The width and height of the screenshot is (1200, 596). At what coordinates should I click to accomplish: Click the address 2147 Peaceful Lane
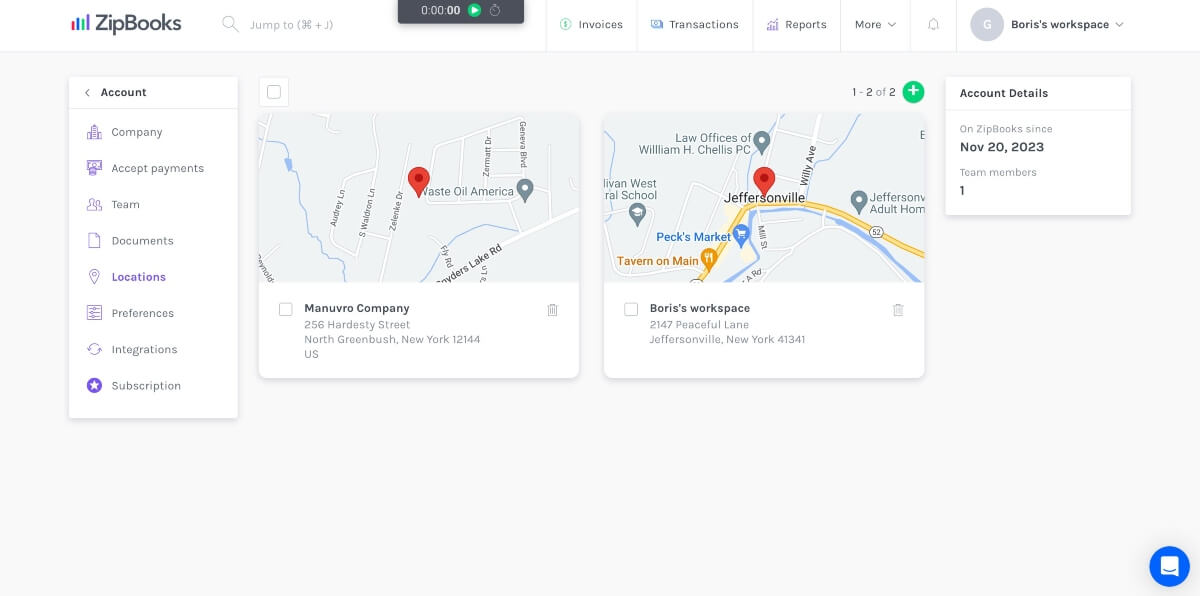point(699,324)
